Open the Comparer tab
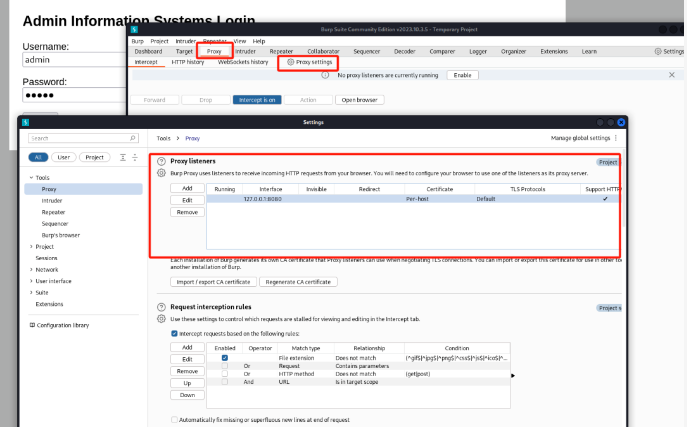The height and width of the screenshot is (427, 687). tap(442, 51)
